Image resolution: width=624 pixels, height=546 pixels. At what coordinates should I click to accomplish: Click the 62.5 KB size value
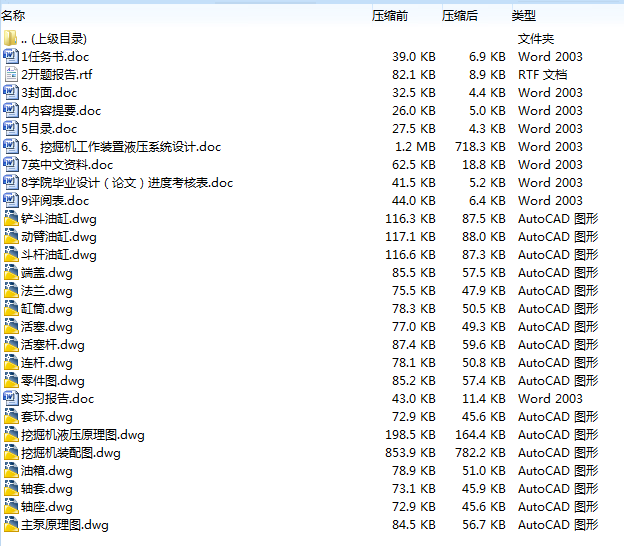(414, 164)
